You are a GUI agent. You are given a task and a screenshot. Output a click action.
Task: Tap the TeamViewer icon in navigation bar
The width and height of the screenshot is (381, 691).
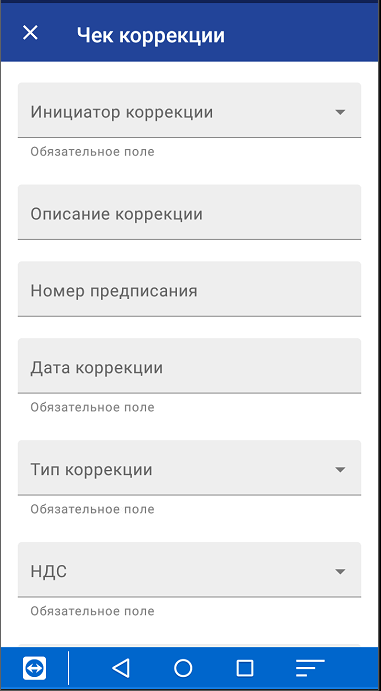point(34,668)
